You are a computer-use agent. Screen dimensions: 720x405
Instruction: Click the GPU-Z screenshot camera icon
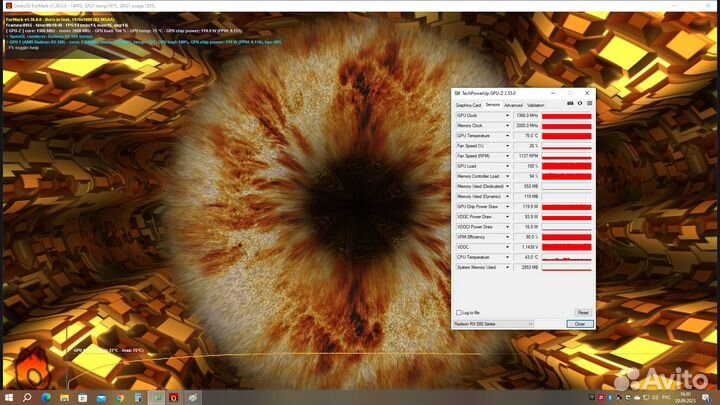click(x=570, y=104)
